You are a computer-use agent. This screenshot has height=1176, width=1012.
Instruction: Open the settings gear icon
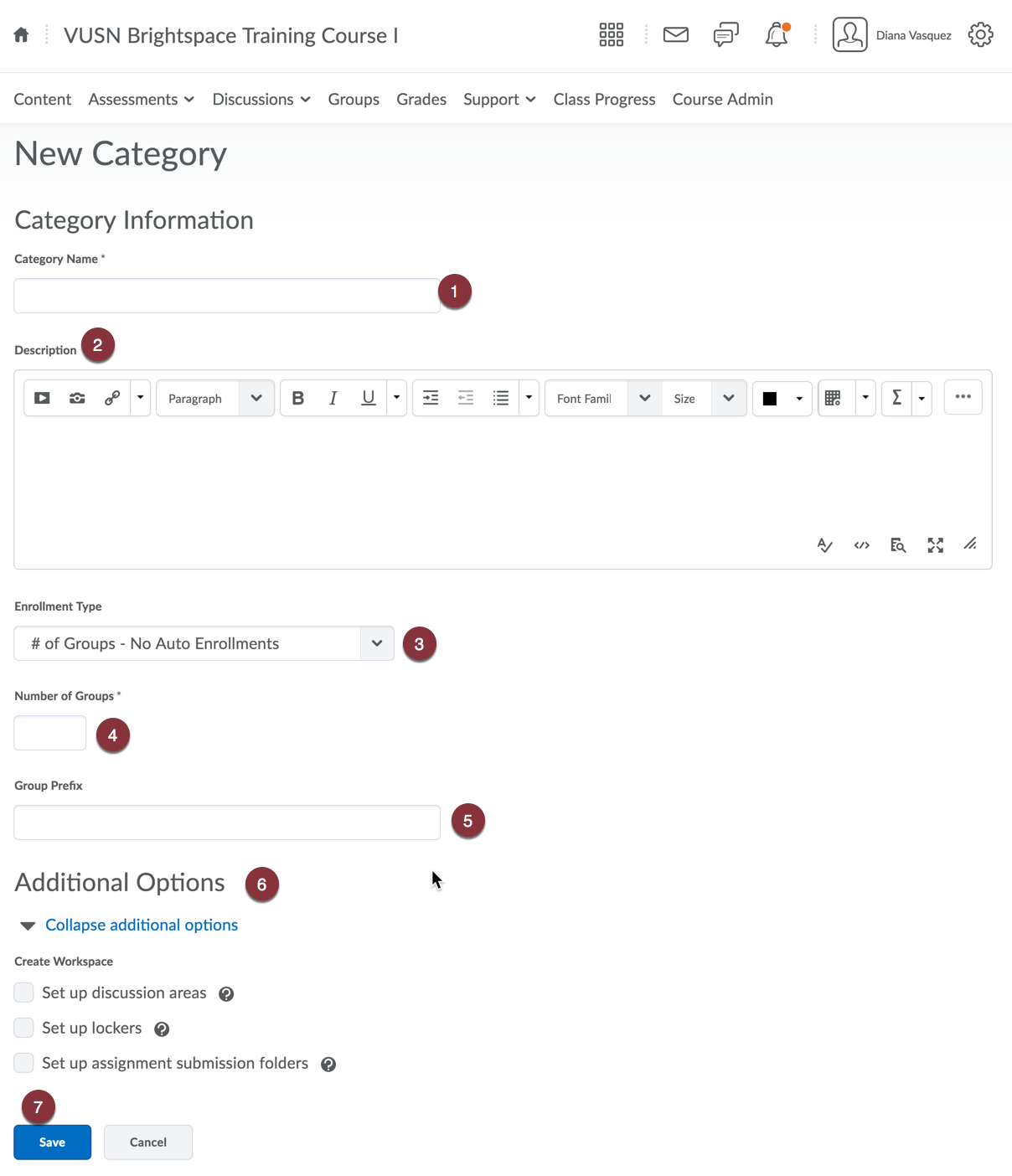click(x=981, y=35)
